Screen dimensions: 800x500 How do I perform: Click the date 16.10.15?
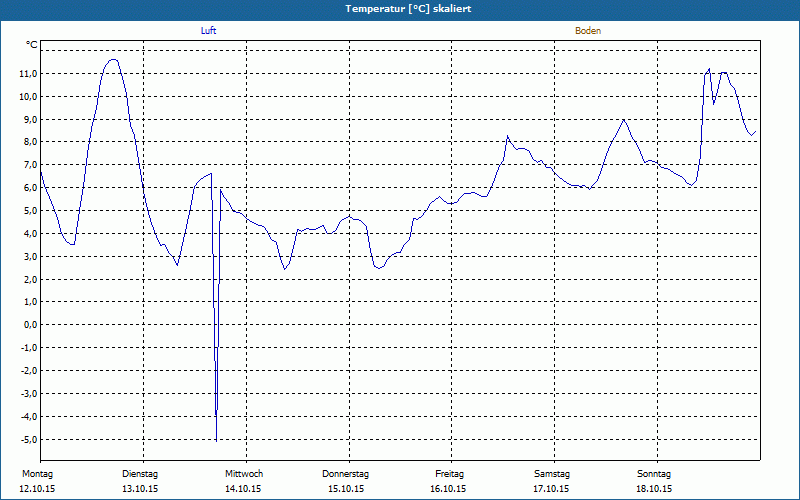tap(448, 489)
